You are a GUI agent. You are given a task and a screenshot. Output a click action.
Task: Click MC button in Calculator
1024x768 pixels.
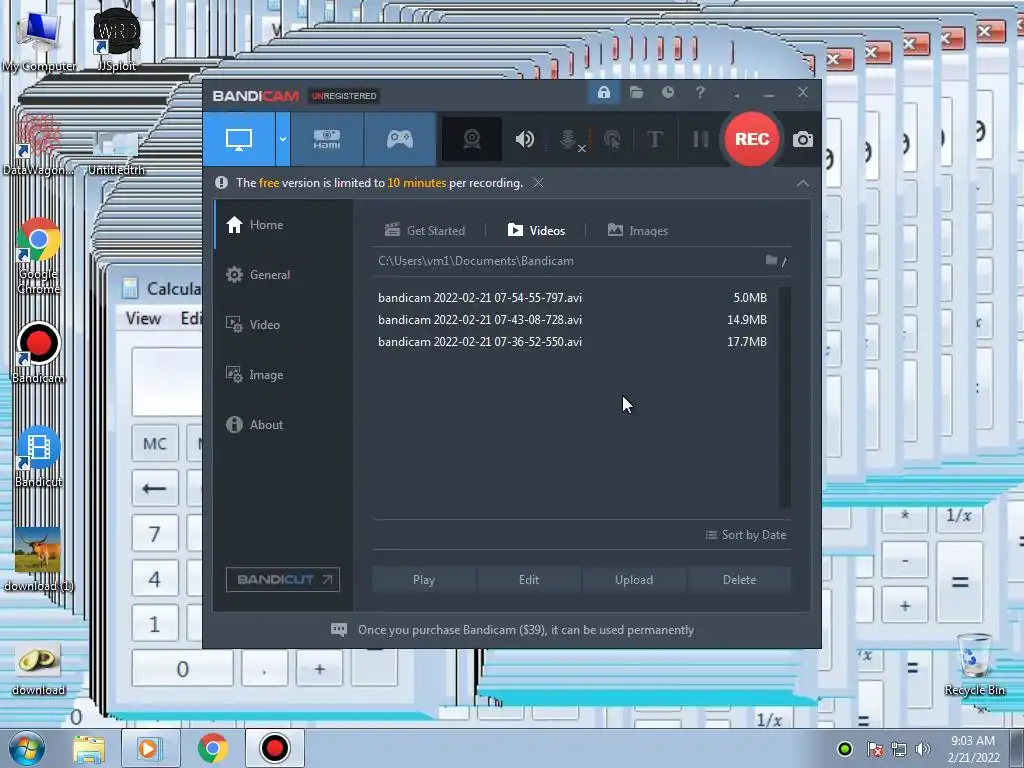tap(155, 444)
